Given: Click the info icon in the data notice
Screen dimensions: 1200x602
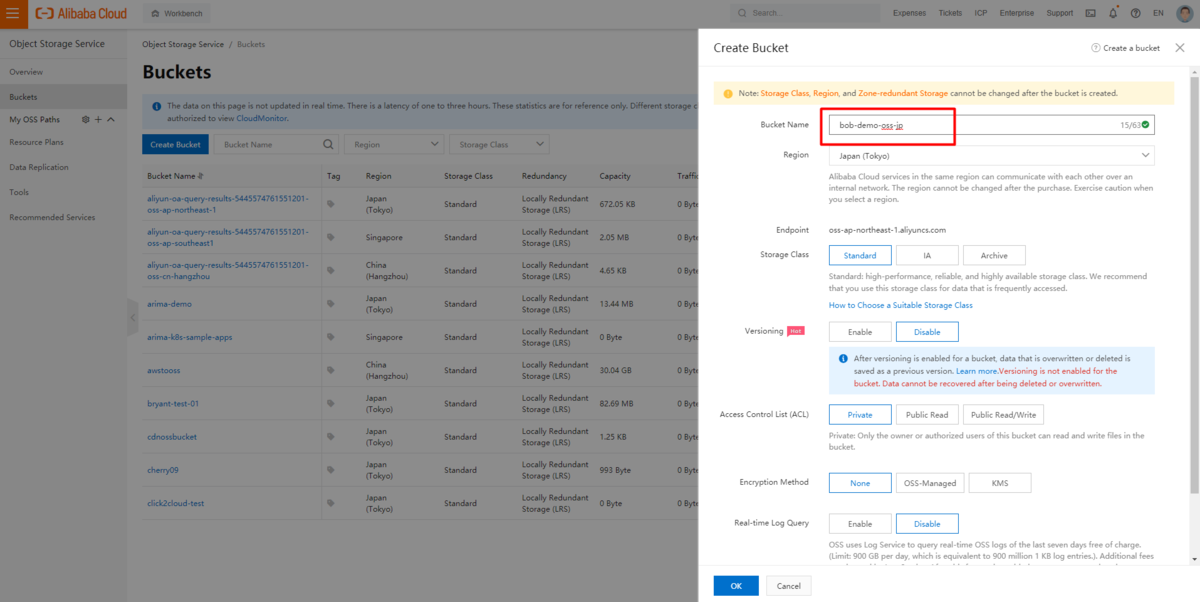Looking at the screenshot, I should [x=158, y=106].
